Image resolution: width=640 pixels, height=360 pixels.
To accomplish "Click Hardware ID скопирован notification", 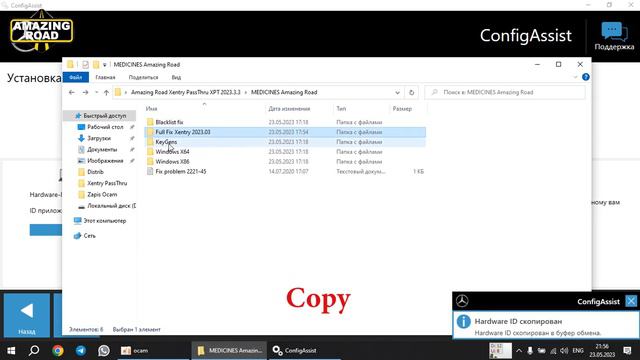I will pos(546,326).
